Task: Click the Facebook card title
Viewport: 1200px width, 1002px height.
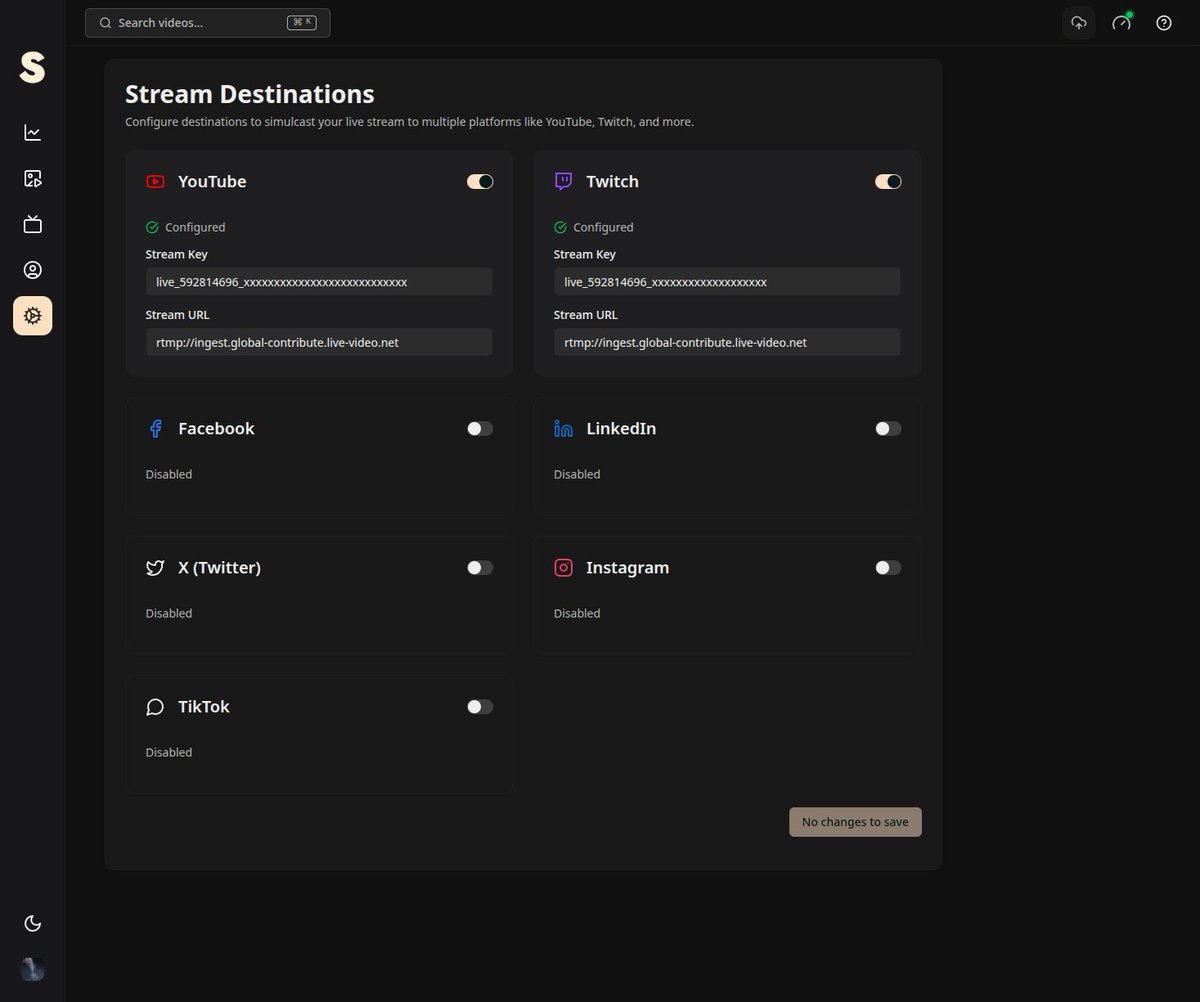Action: [x=216, y=429]
